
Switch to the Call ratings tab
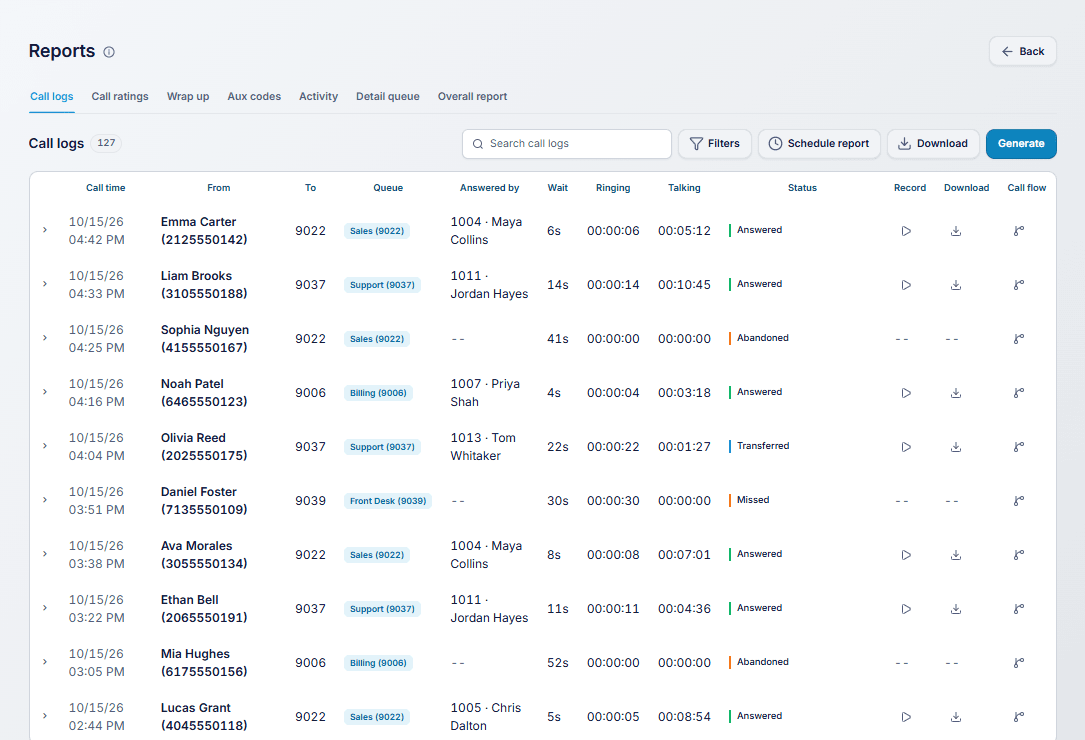[120, 96]
